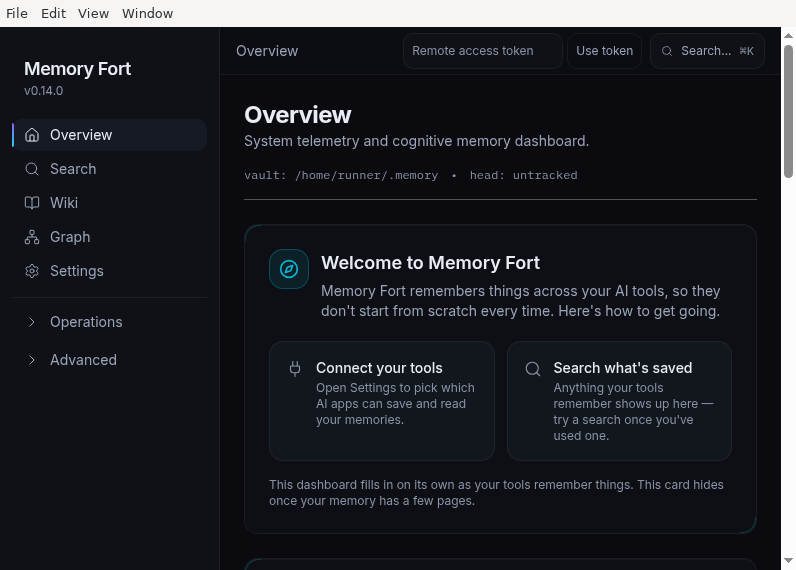This screenshot has height=570, width=796.
Task: Click the Overview home icon in sidebar
Action: pos(32,135)
